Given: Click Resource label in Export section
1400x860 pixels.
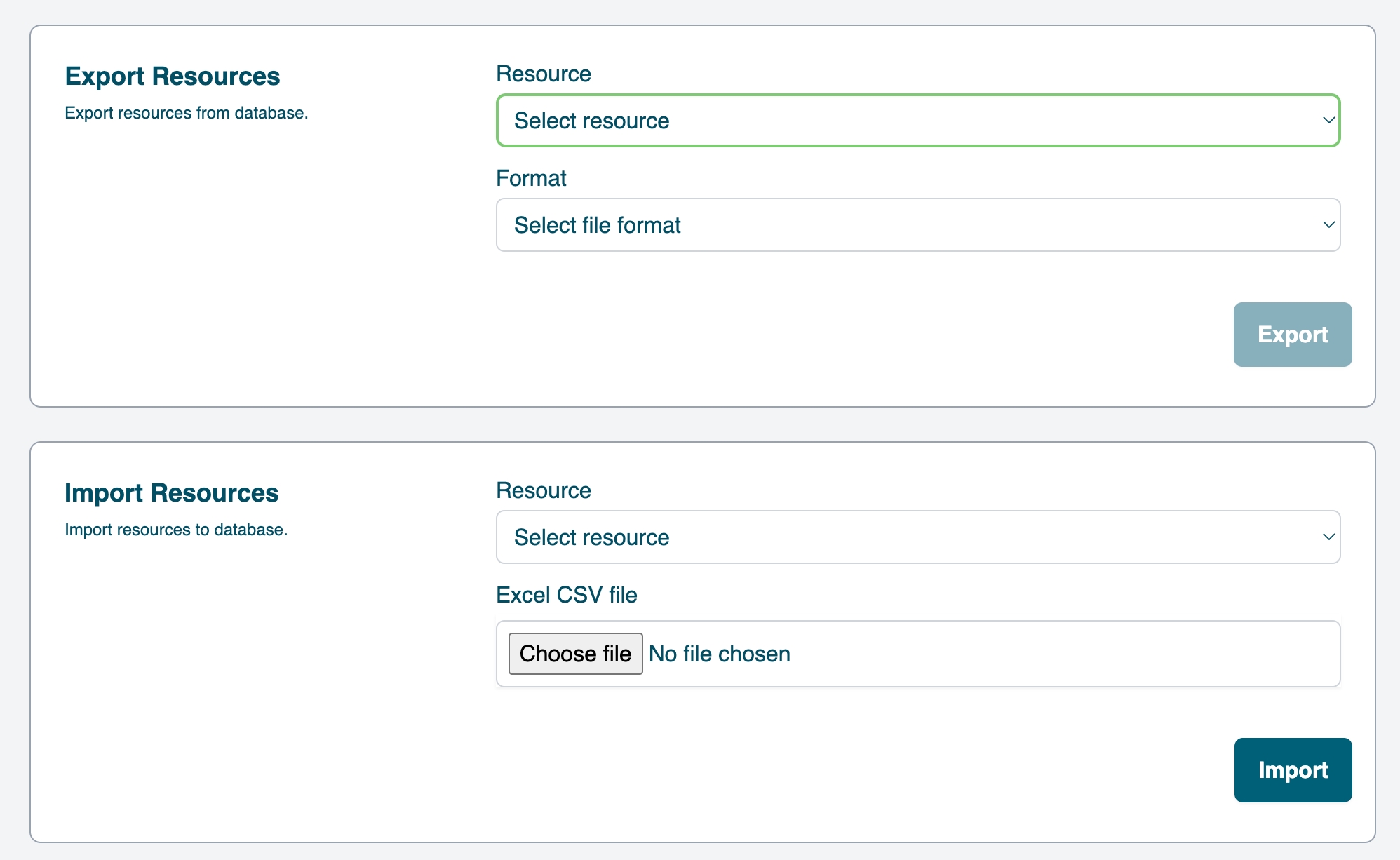Looking at the screenshot, I should [x=543, y=74].
